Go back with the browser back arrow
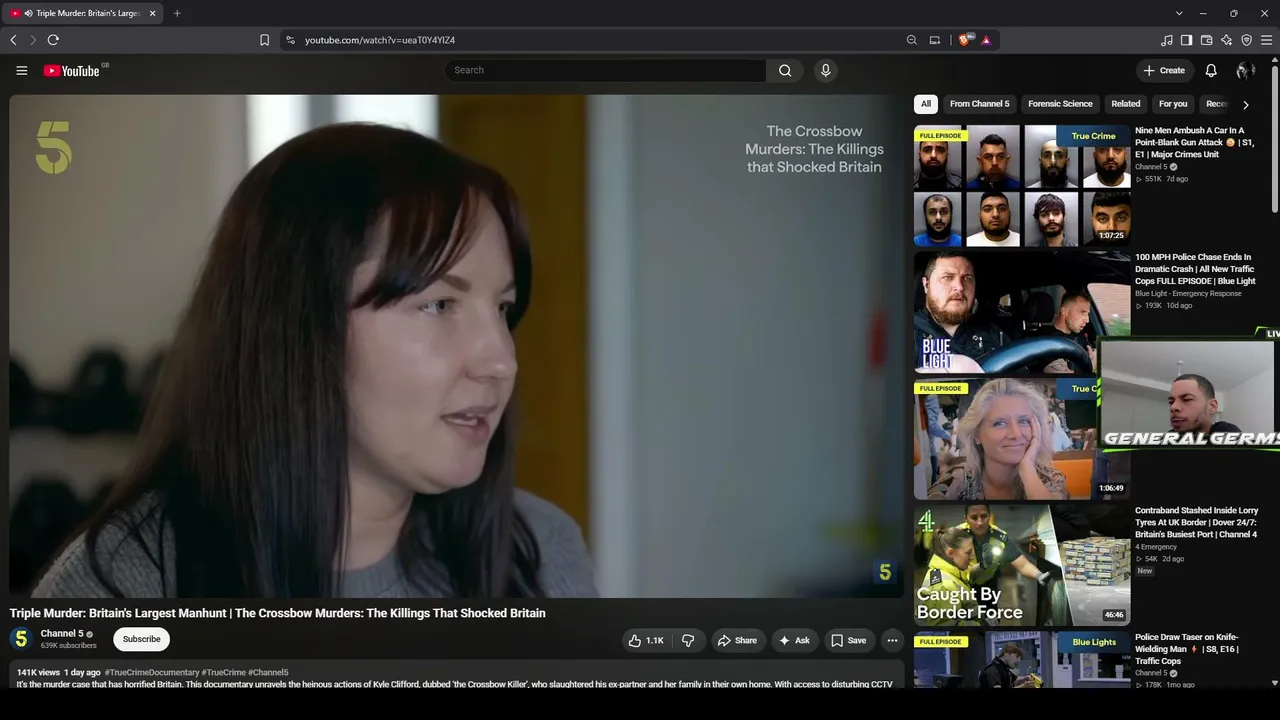 click(13, 40)
